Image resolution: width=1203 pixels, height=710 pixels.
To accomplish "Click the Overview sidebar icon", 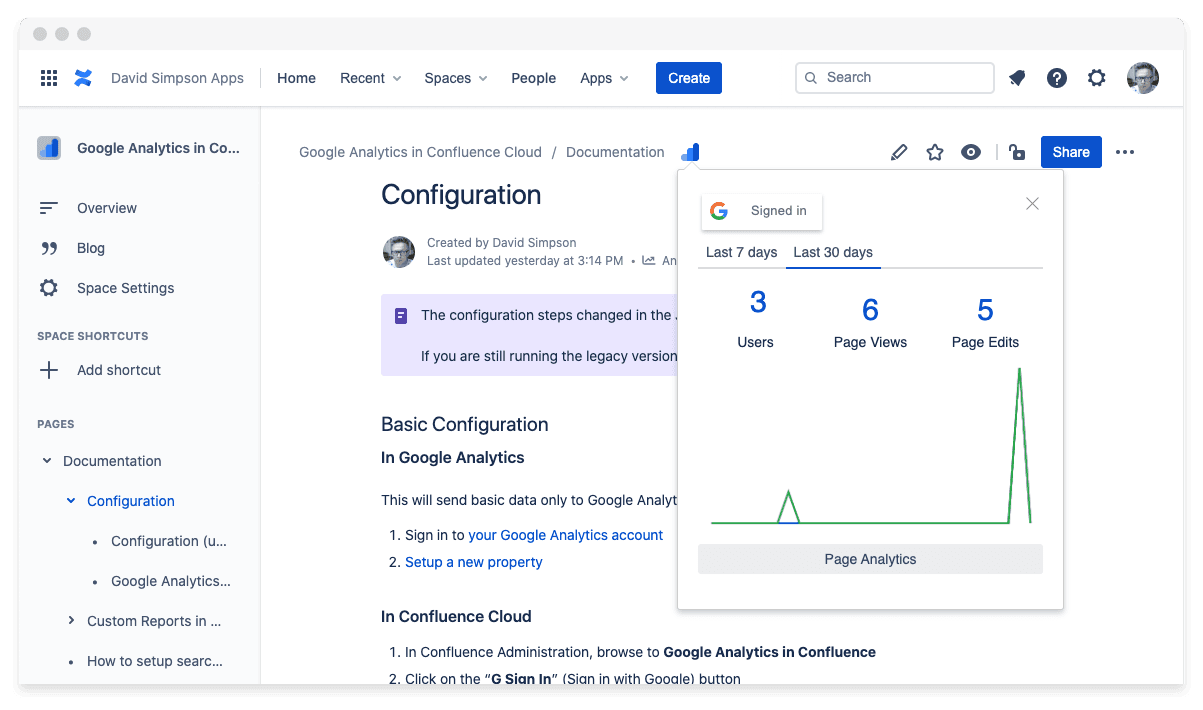I will point(49,208).
